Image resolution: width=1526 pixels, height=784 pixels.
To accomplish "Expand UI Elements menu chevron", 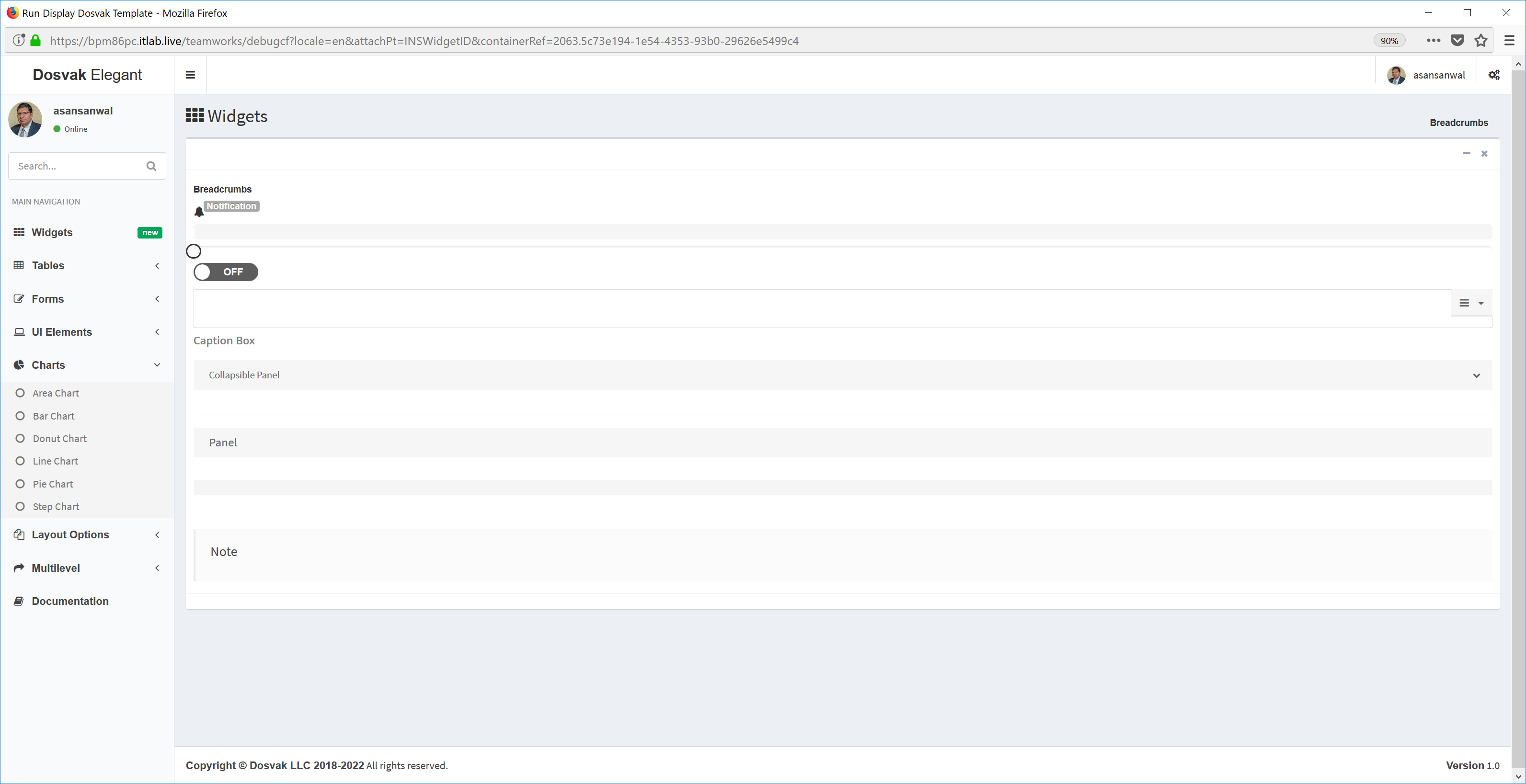I will (x=157, y=331).
